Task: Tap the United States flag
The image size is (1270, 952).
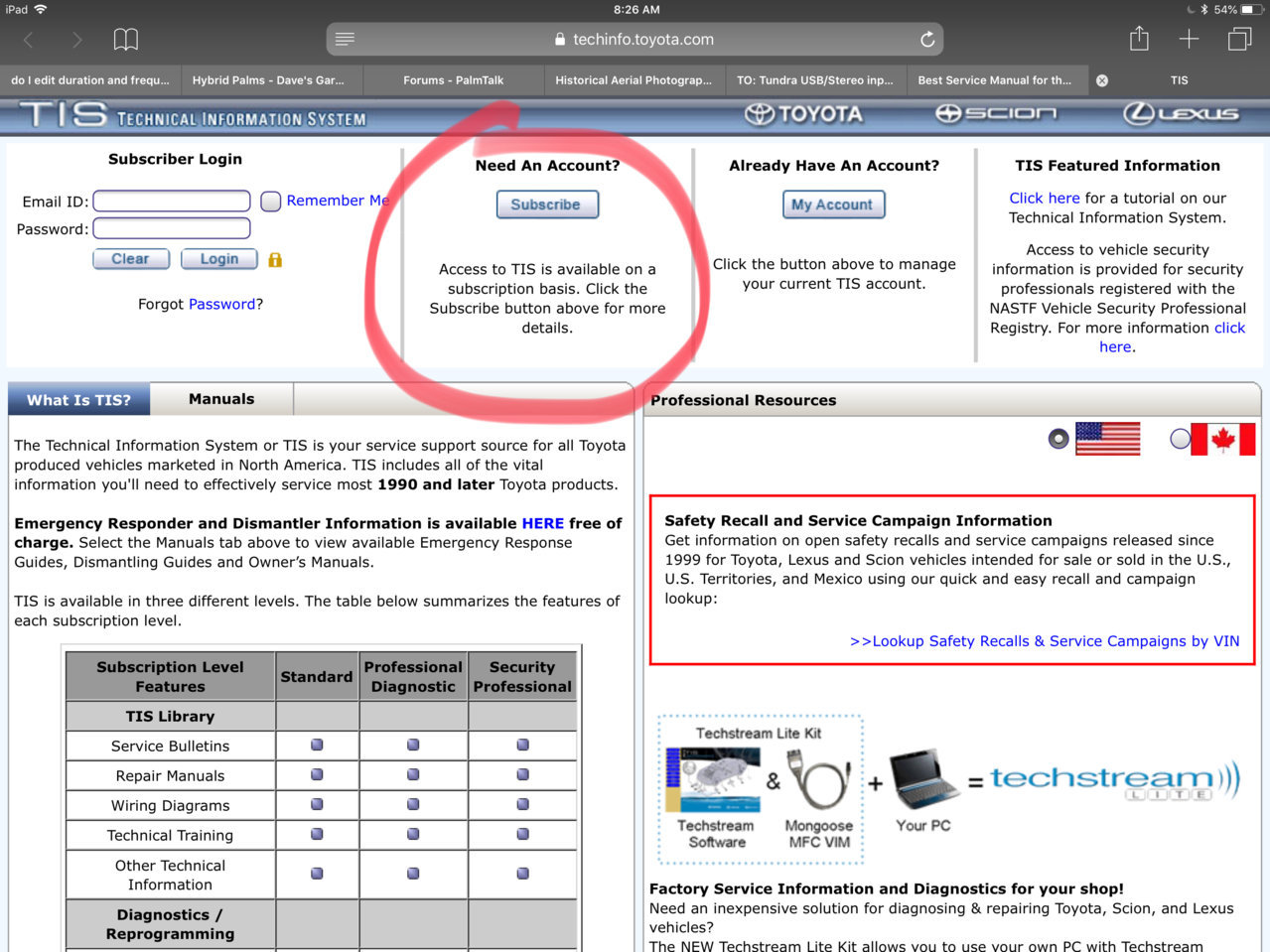Action: coord(1107,438)
